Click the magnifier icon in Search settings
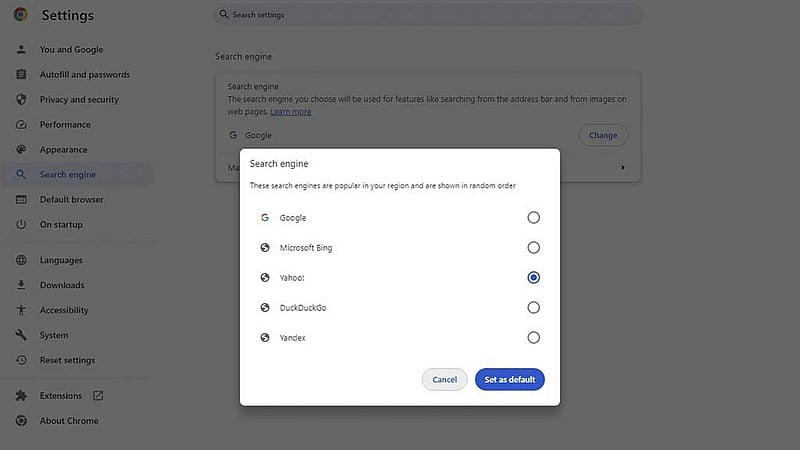 point(223,14)
